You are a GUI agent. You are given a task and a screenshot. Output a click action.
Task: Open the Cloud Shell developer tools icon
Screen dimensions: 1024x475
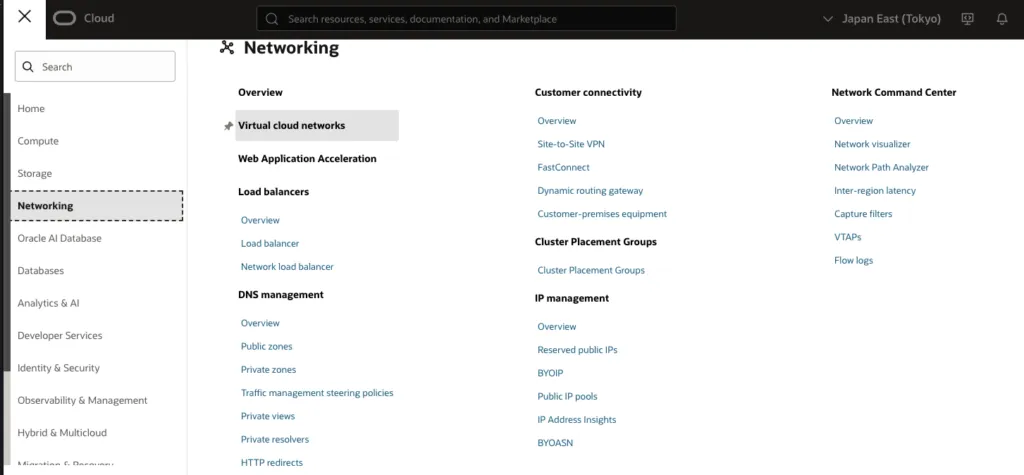click(968, 19)
